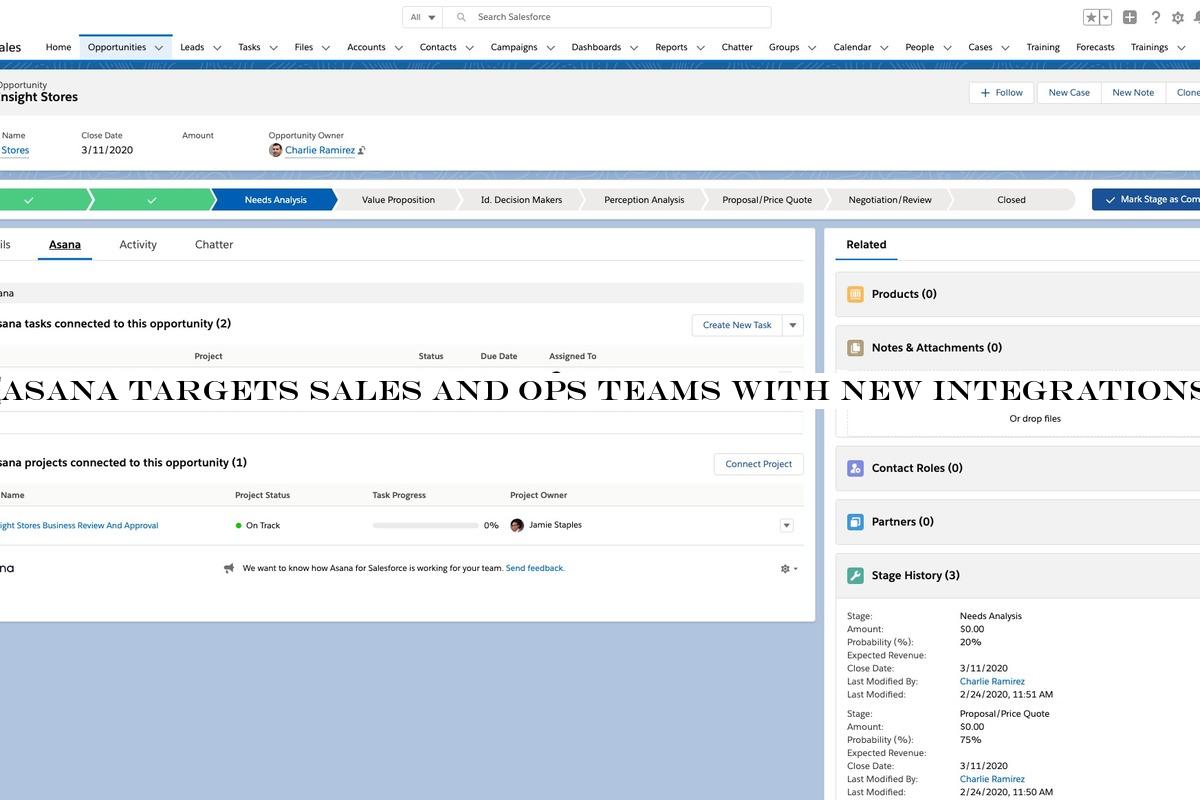Expand the Reports nav chevron

[x=700, y=47]
